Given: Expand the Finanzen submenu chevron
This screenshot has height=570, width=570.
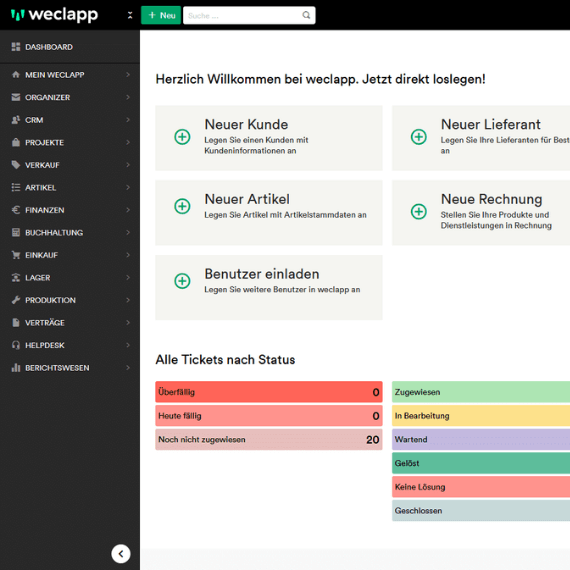Looking at the screenshot, I should [128, 210].
